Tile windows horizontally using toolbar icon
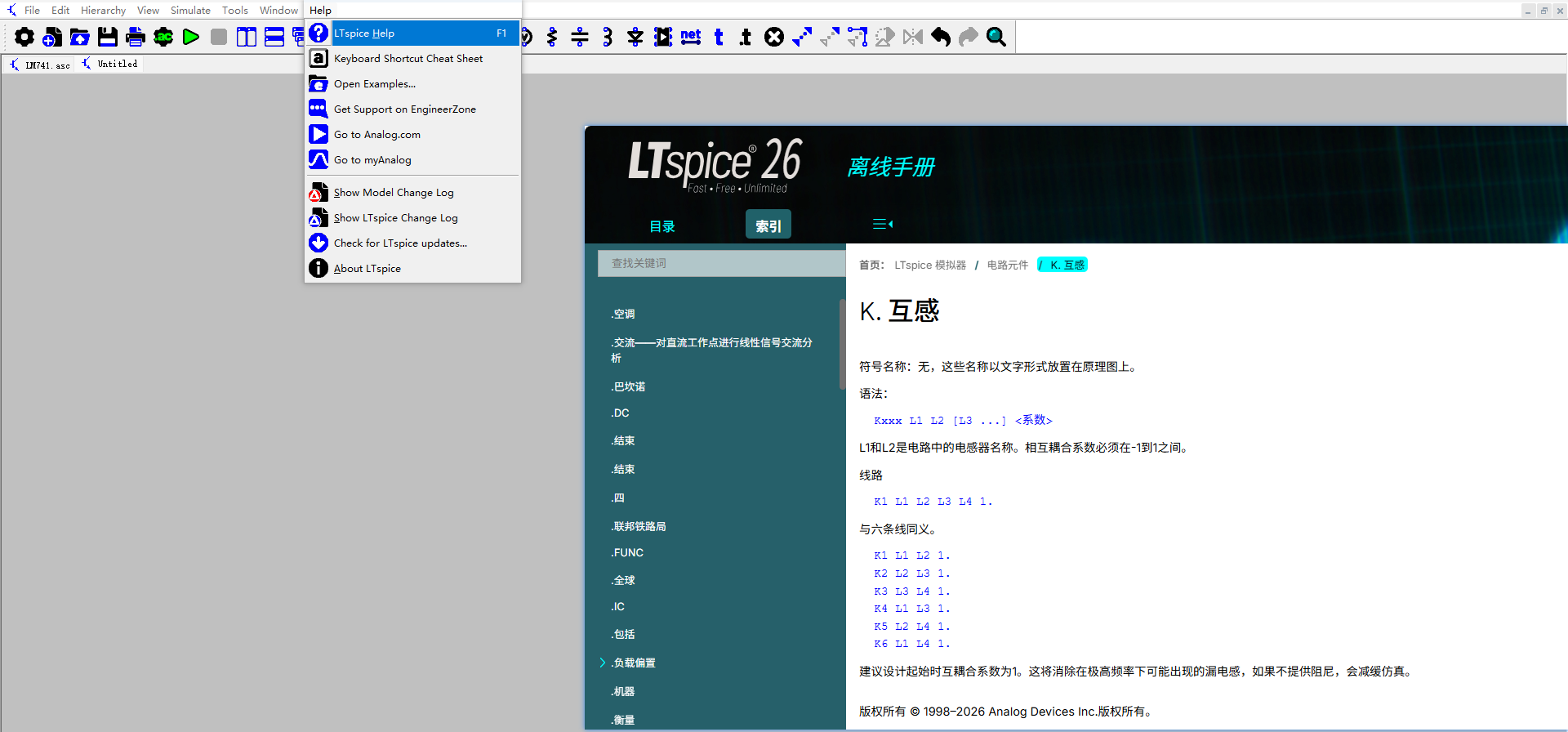Viewport: 1568px width, 732px height. point(274,37)
